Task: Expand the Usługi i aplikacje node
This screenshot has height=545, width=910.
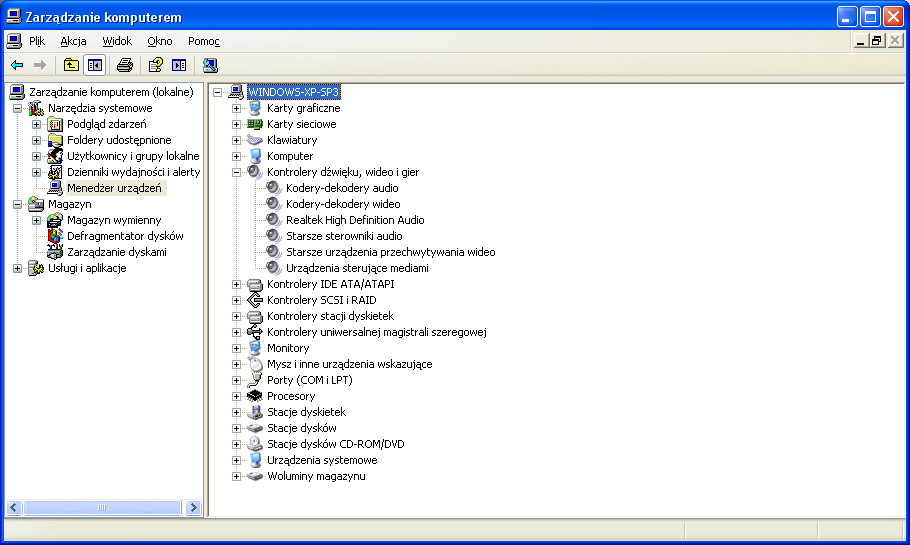Action: point(17,268)
